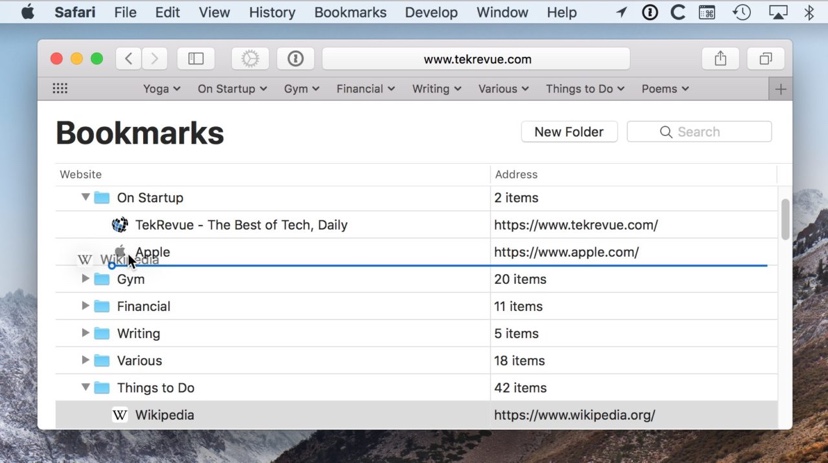
Task: Expand the Gym folder triangle
Action: click(85, 279)
